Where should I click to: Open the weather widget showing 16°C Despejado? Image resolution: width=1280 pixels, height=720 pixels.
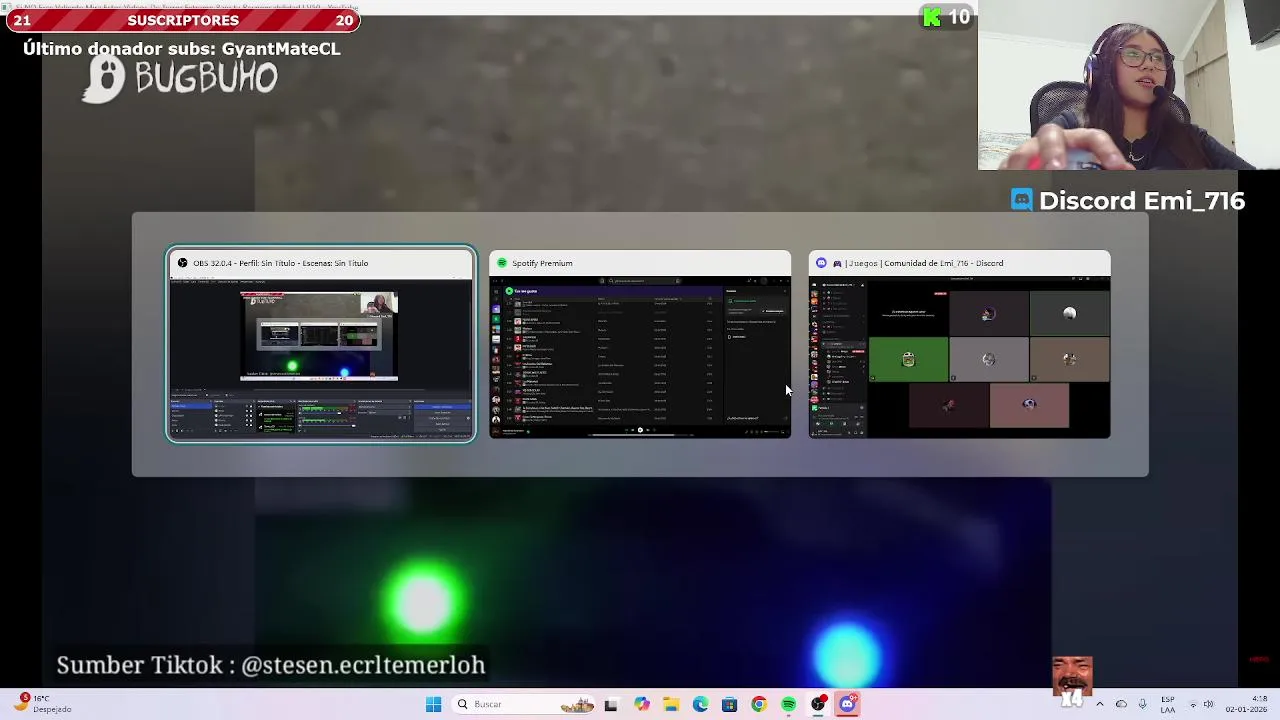42,704
